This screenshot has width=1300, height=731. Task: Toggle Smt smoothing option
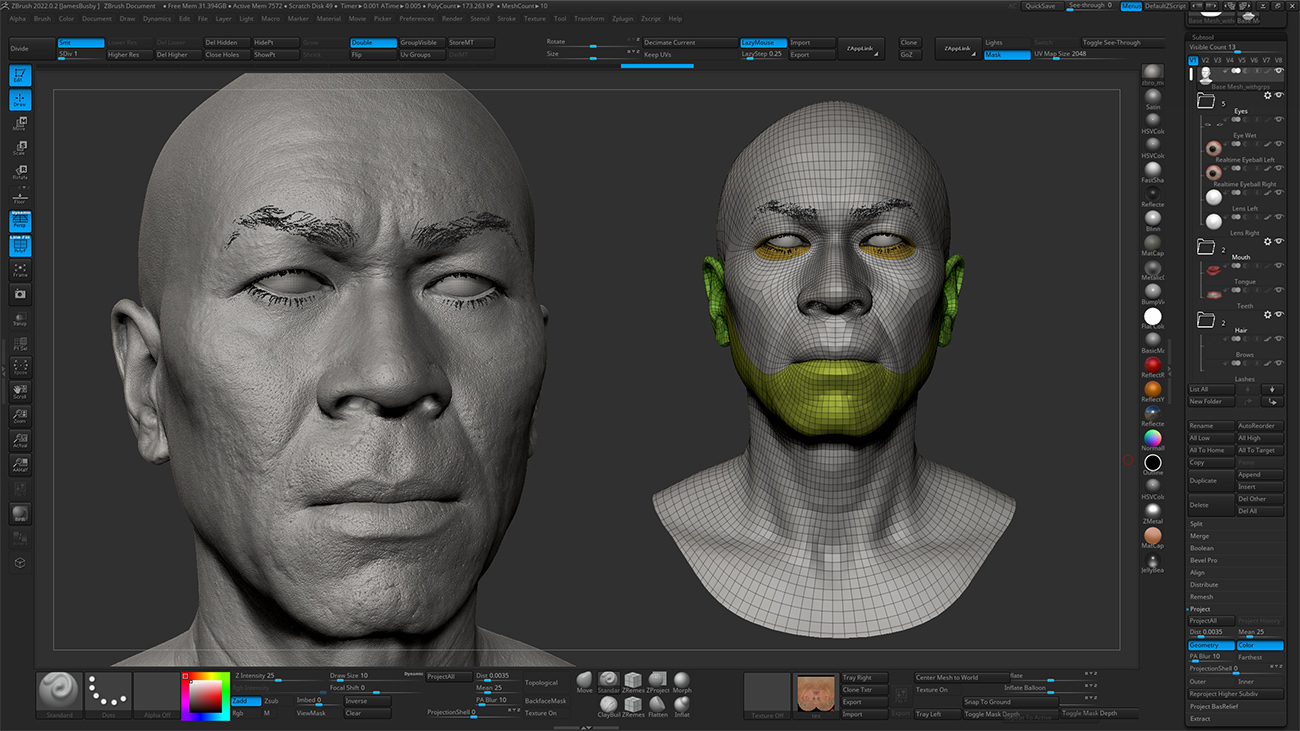point(80,43)
